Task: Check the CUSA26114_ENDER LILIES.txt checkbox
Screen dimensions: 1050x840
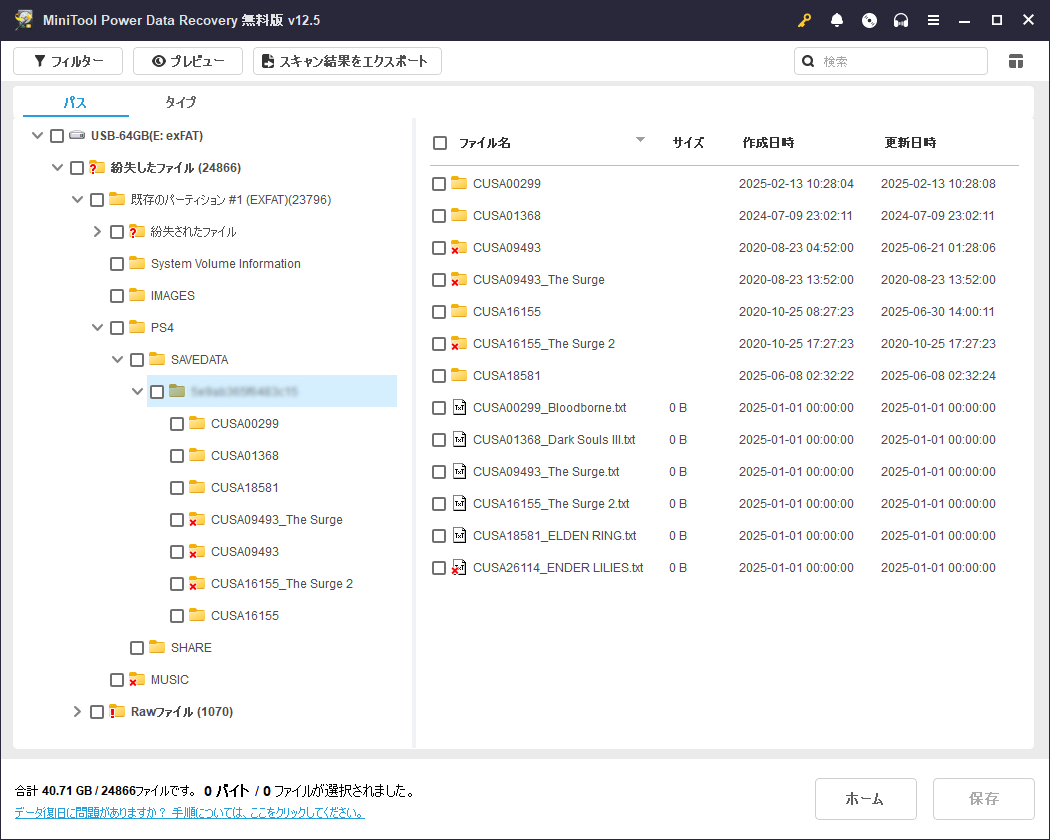Action: [439, 568]
